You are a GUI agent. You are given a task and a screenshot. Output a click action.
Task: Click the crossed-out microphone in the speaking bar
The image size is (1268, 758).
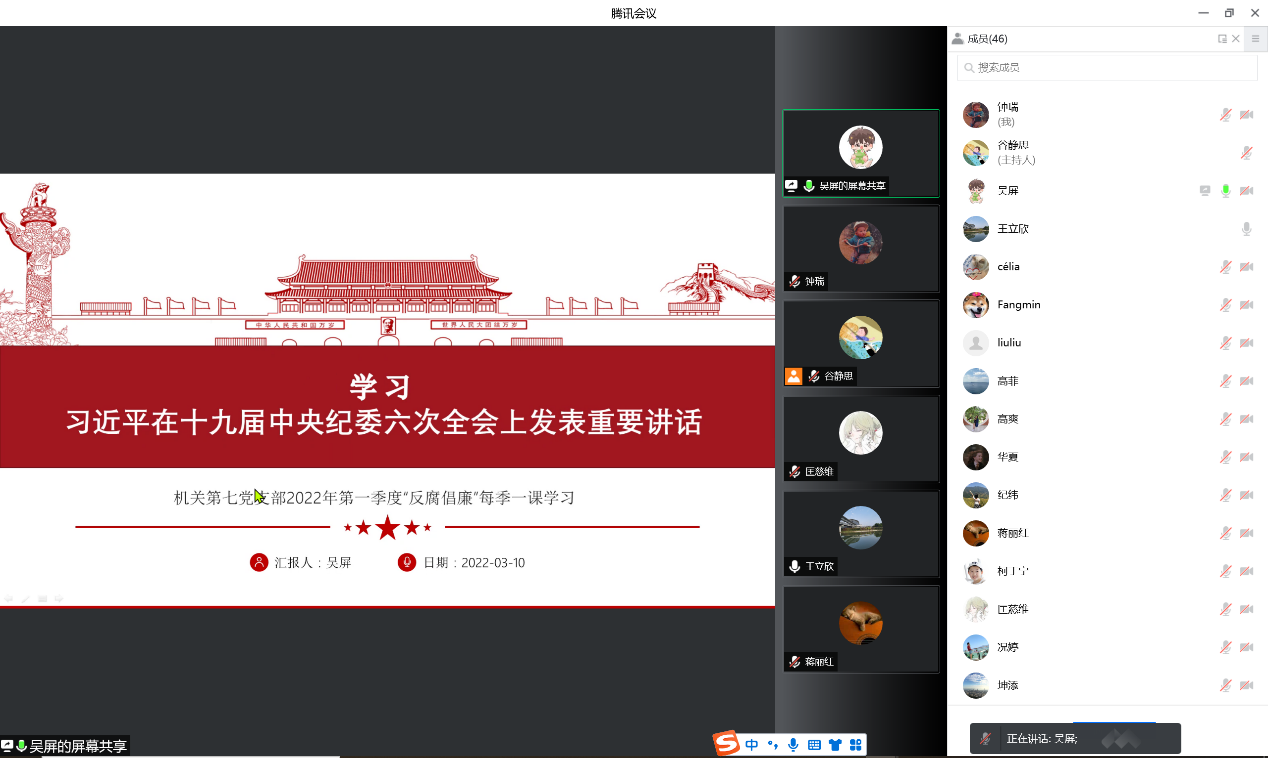point(984,738)
